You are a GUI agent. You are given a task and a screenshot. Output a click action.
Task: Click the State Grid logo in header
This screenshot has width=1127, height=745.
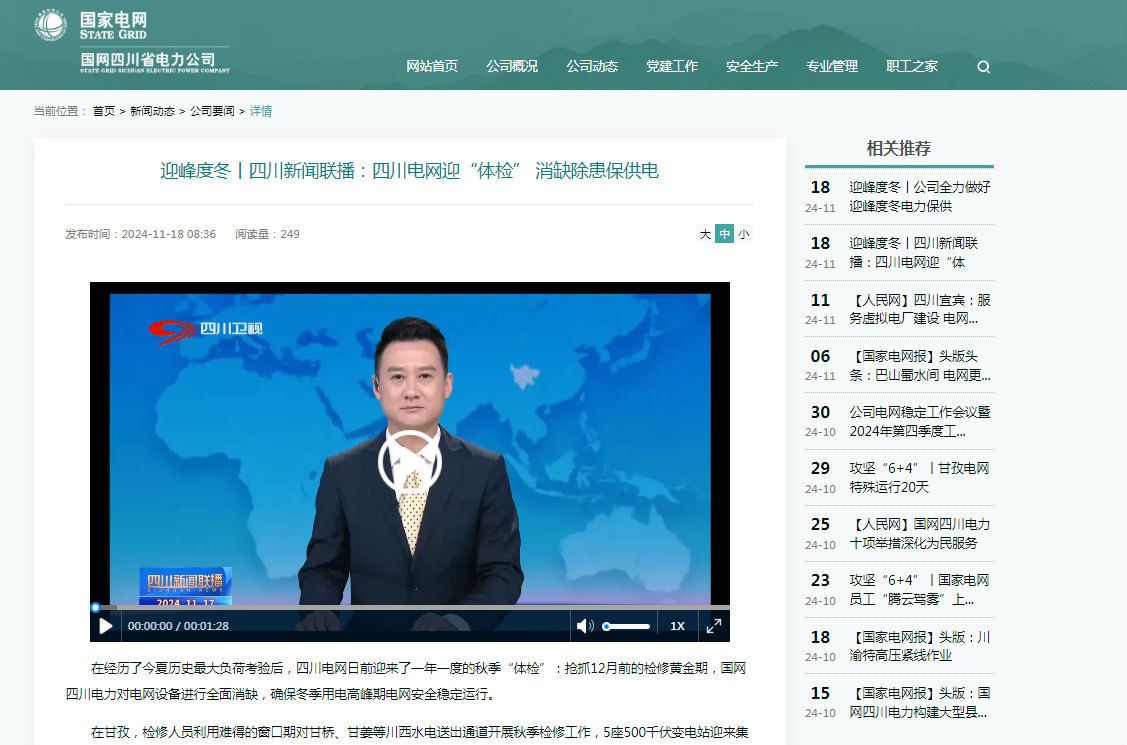coord(133,42)
